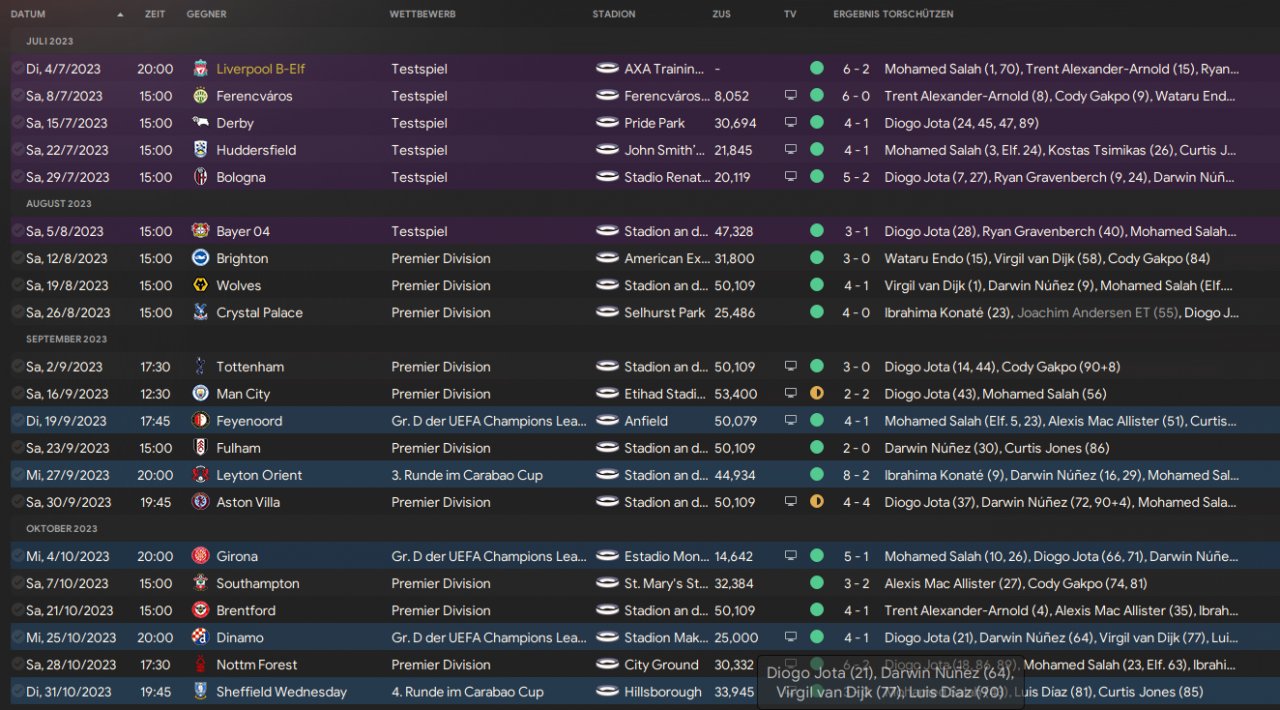1280x710 pixels.
Task: Toggle the sort arrow on the Datum column
Action: (x=120, y=15)
